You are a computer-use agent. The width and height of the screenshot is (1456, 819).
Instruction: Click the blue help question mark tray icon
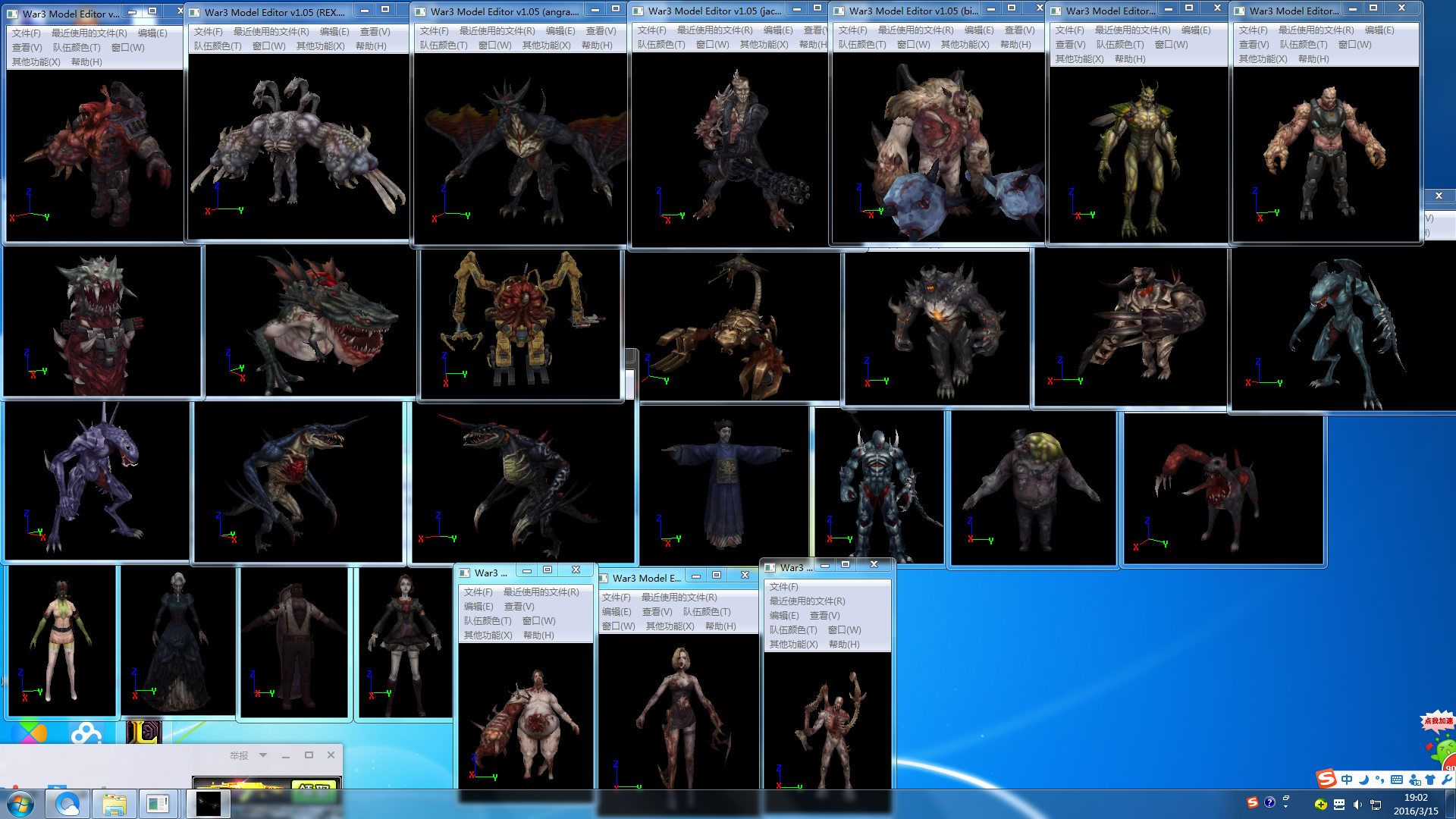point(1269,802)
